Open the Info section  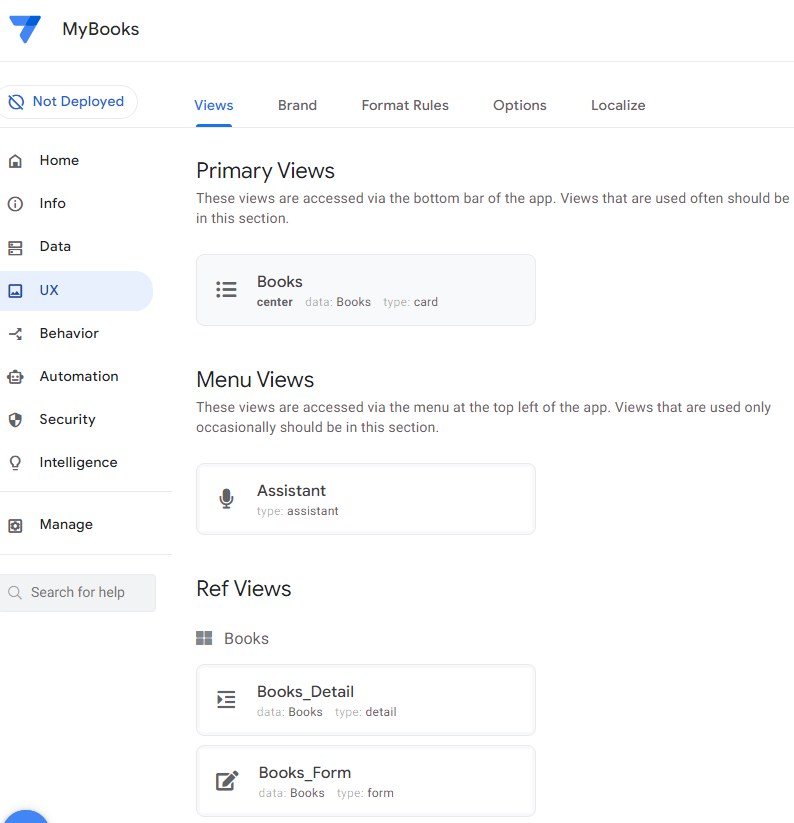pos(52,203)
